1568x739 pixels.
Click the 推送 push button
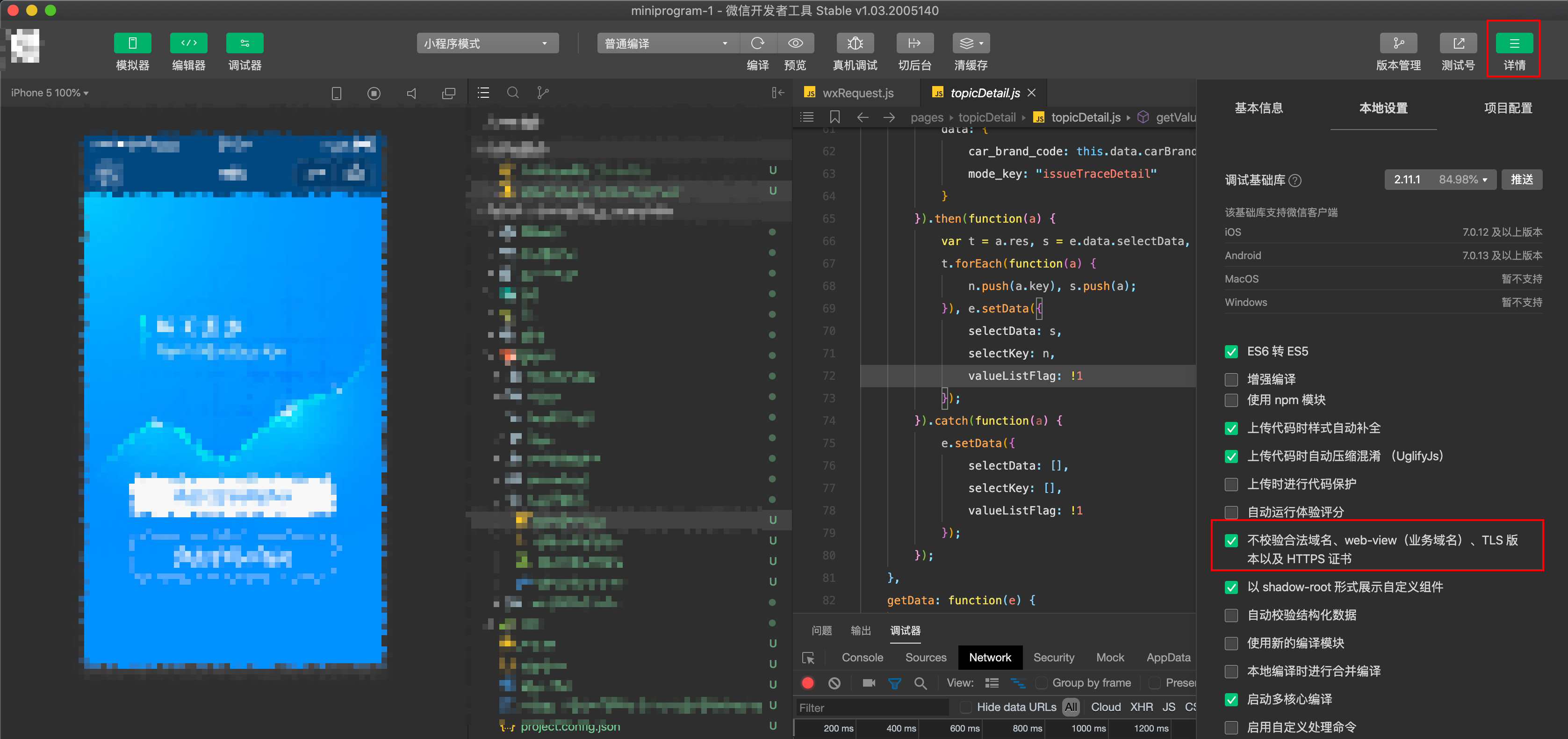point(1521,180)
